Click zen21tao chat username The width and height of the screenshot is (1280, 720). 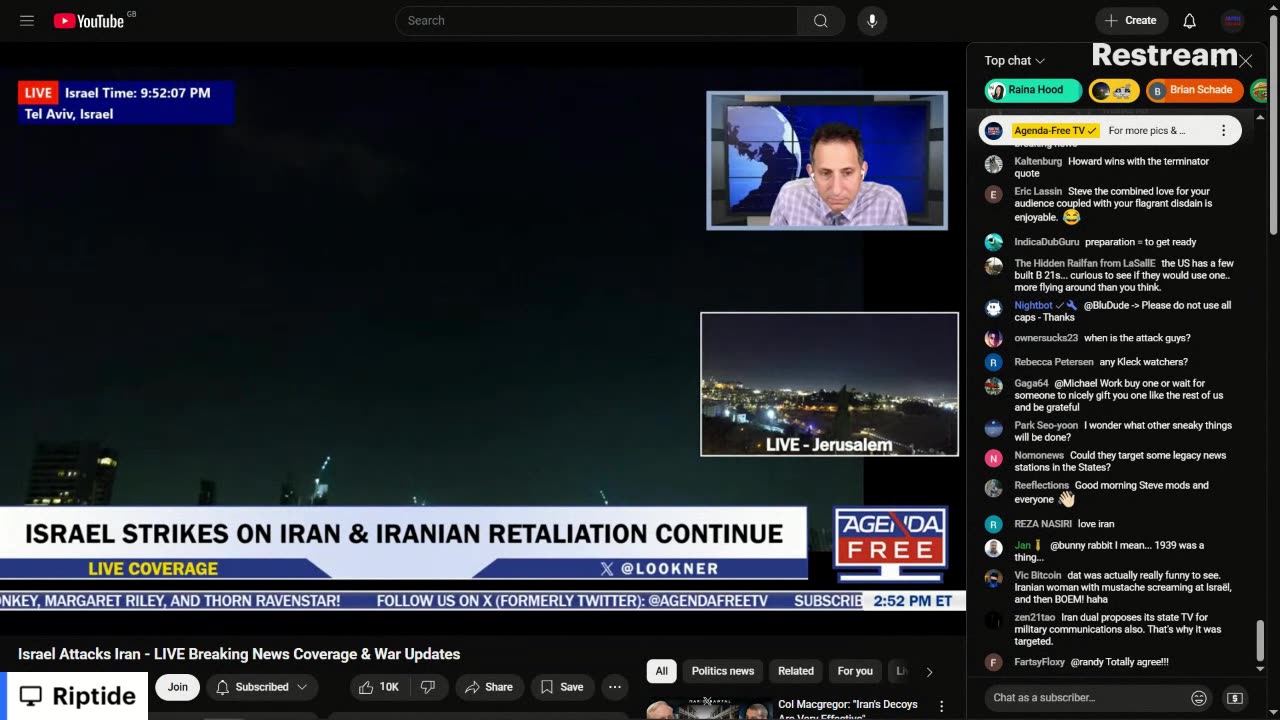[1034, 618]
